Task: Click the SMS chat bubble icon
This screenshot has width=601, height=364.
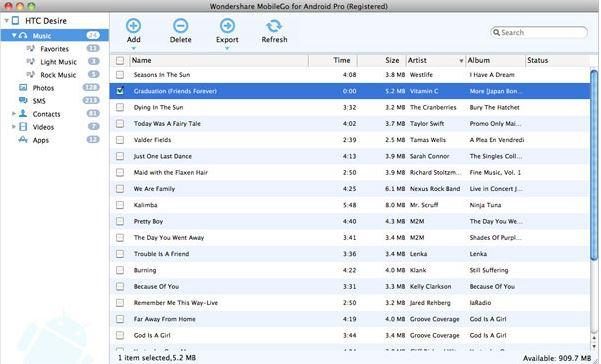Action: [x=23, y=101]
